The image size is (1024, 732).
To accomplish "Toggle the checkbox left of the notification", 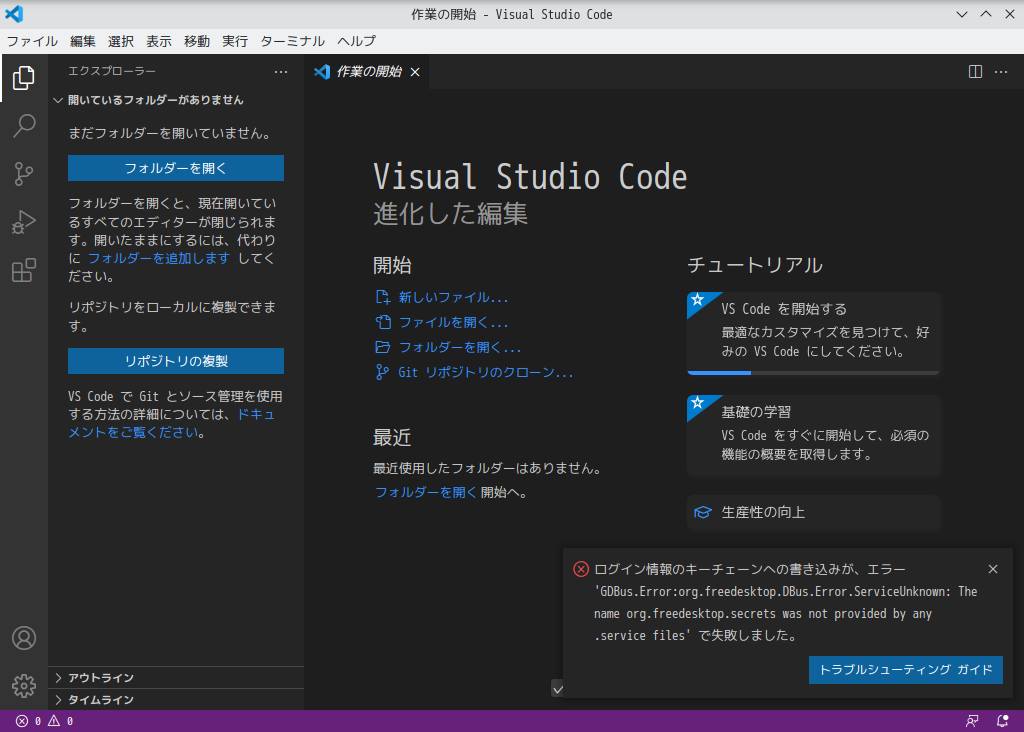I will click(558, 688).
